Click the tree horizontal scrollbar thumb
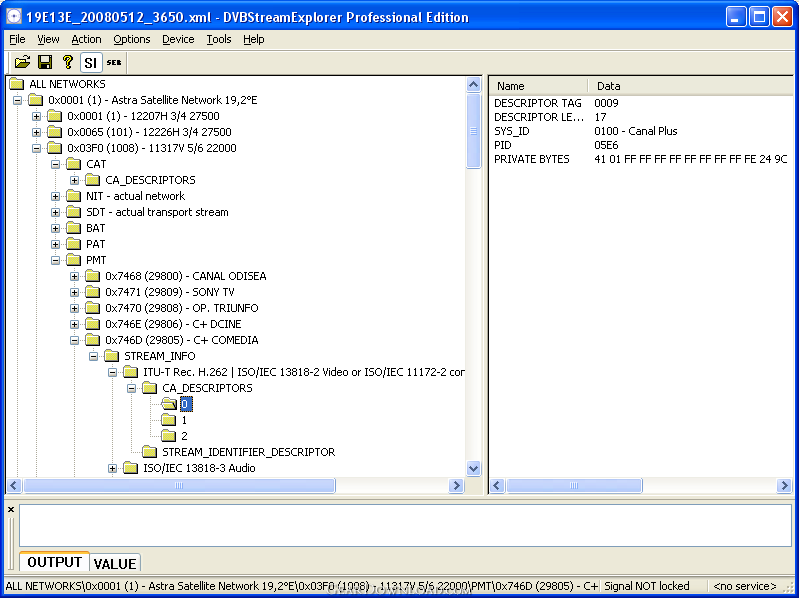This screenshot has height=598, width=799. (x=179, y=485)
